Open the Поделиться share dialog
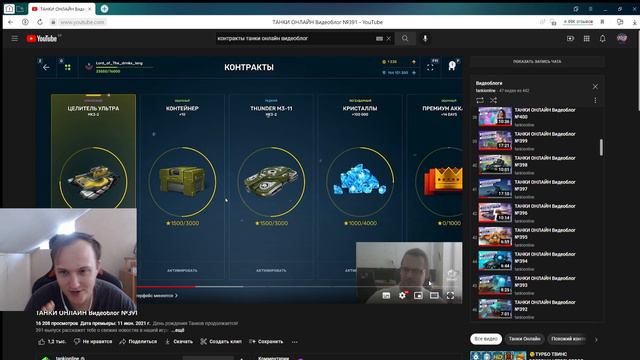The image size is (640, 360). (138, 342)
